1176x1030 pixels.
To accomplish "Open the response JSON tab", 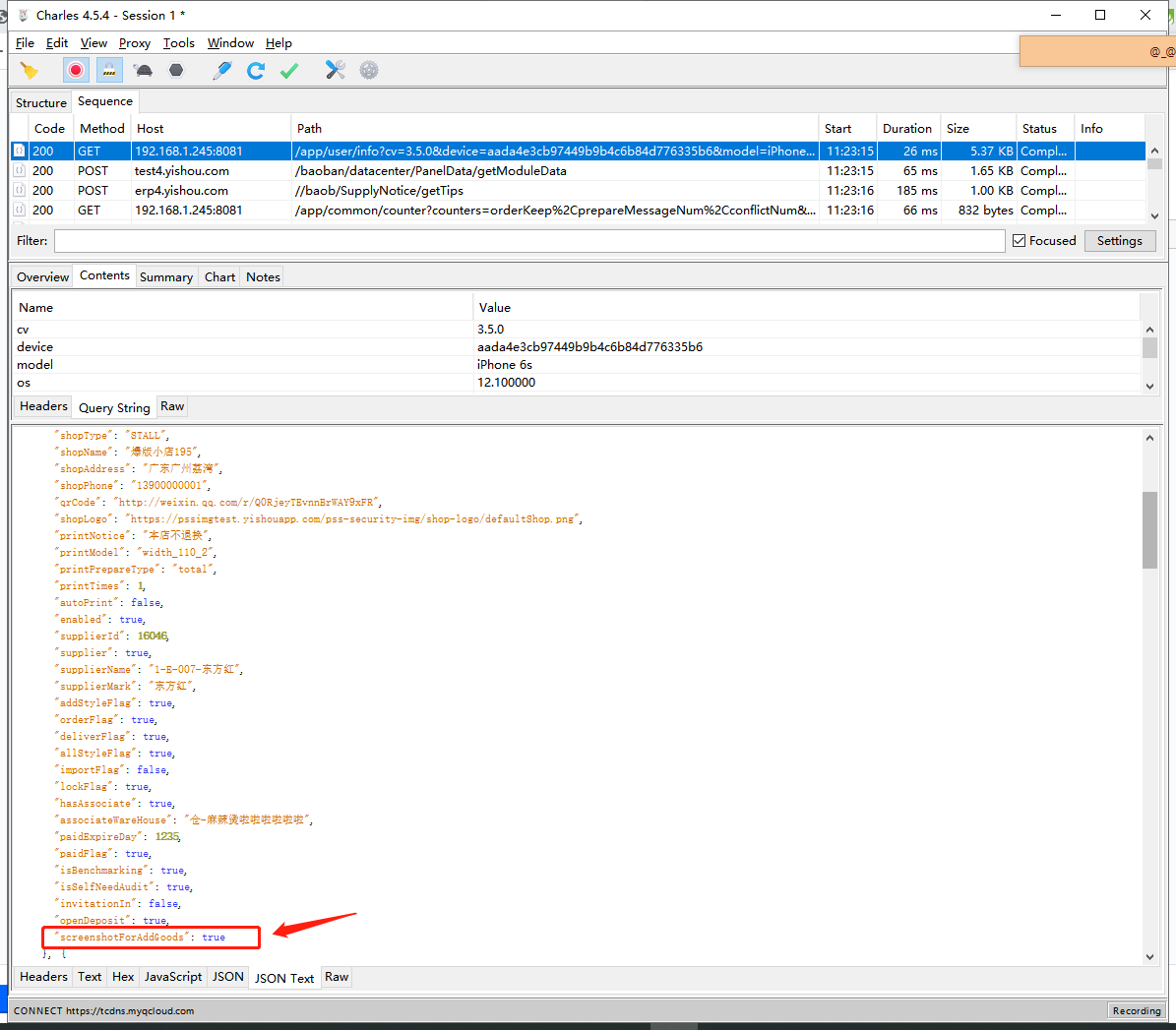I will point(228,976).
